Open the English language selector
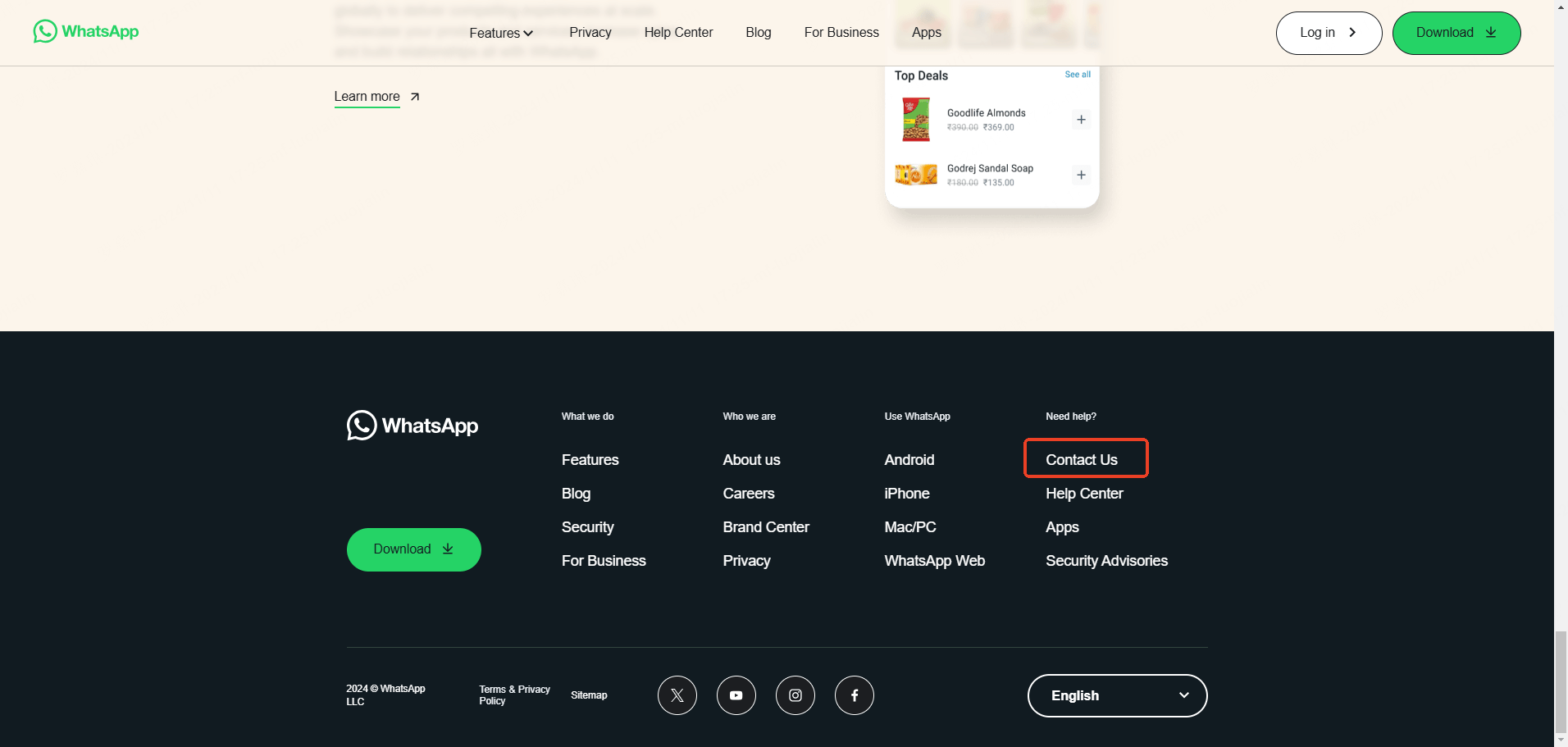 [x=1117, y=695]
